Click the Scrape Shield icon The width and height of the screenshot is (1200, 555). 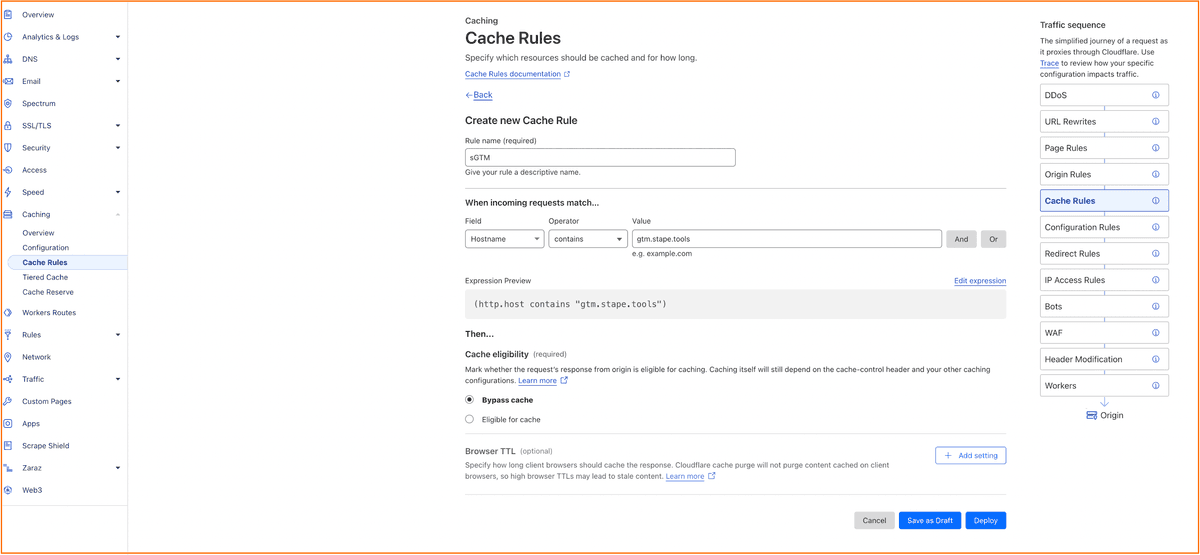8,446
